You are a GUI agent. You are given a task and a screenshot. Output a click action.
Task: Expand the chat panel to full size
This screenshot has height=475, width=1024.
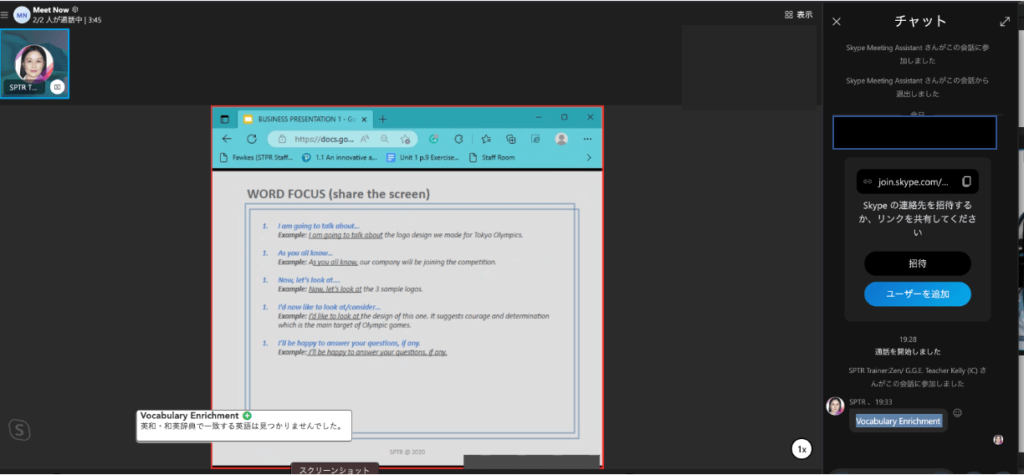(1004, 21)
